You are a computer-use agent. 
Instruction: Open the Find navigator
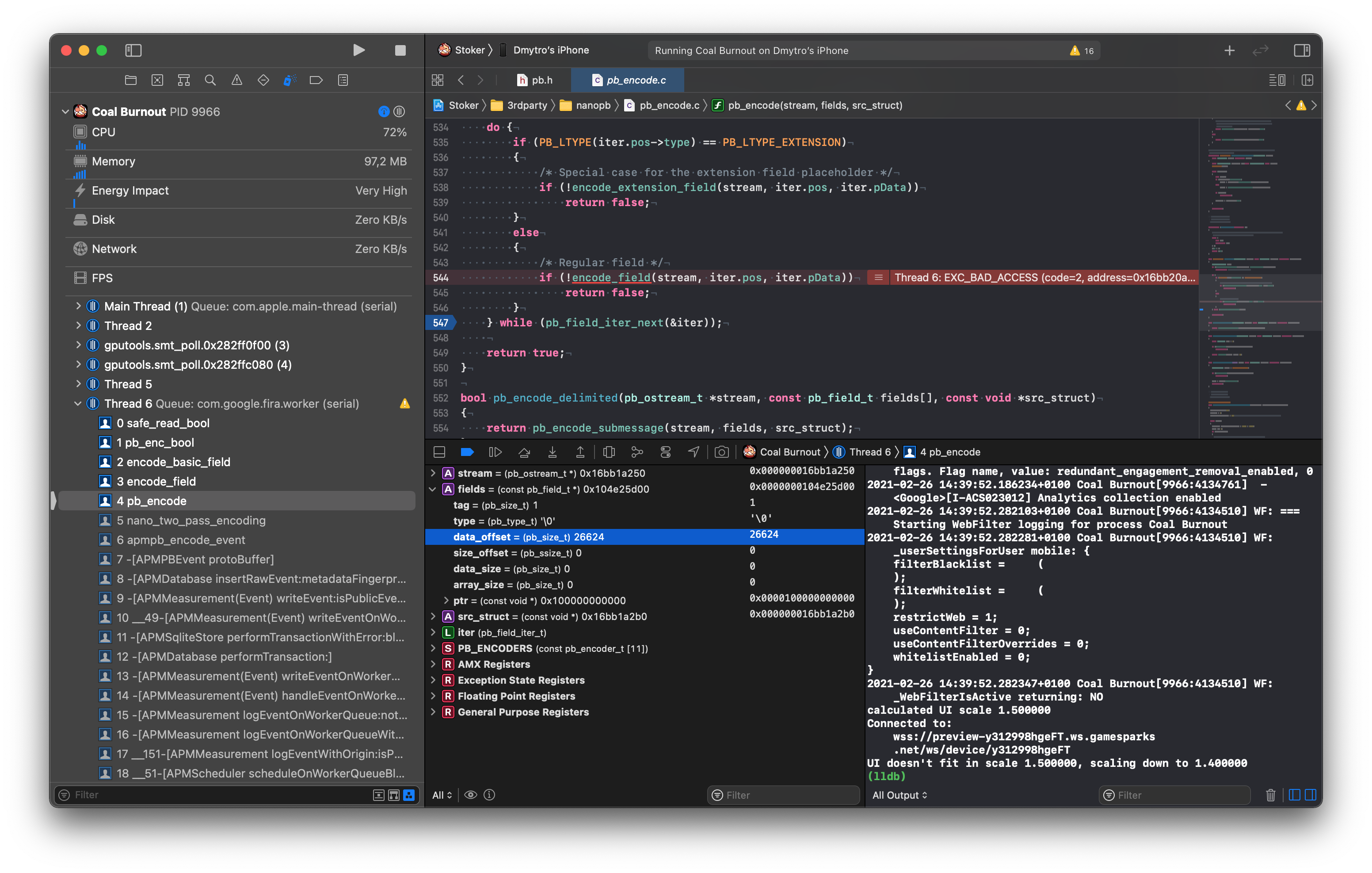pos(210,80)
